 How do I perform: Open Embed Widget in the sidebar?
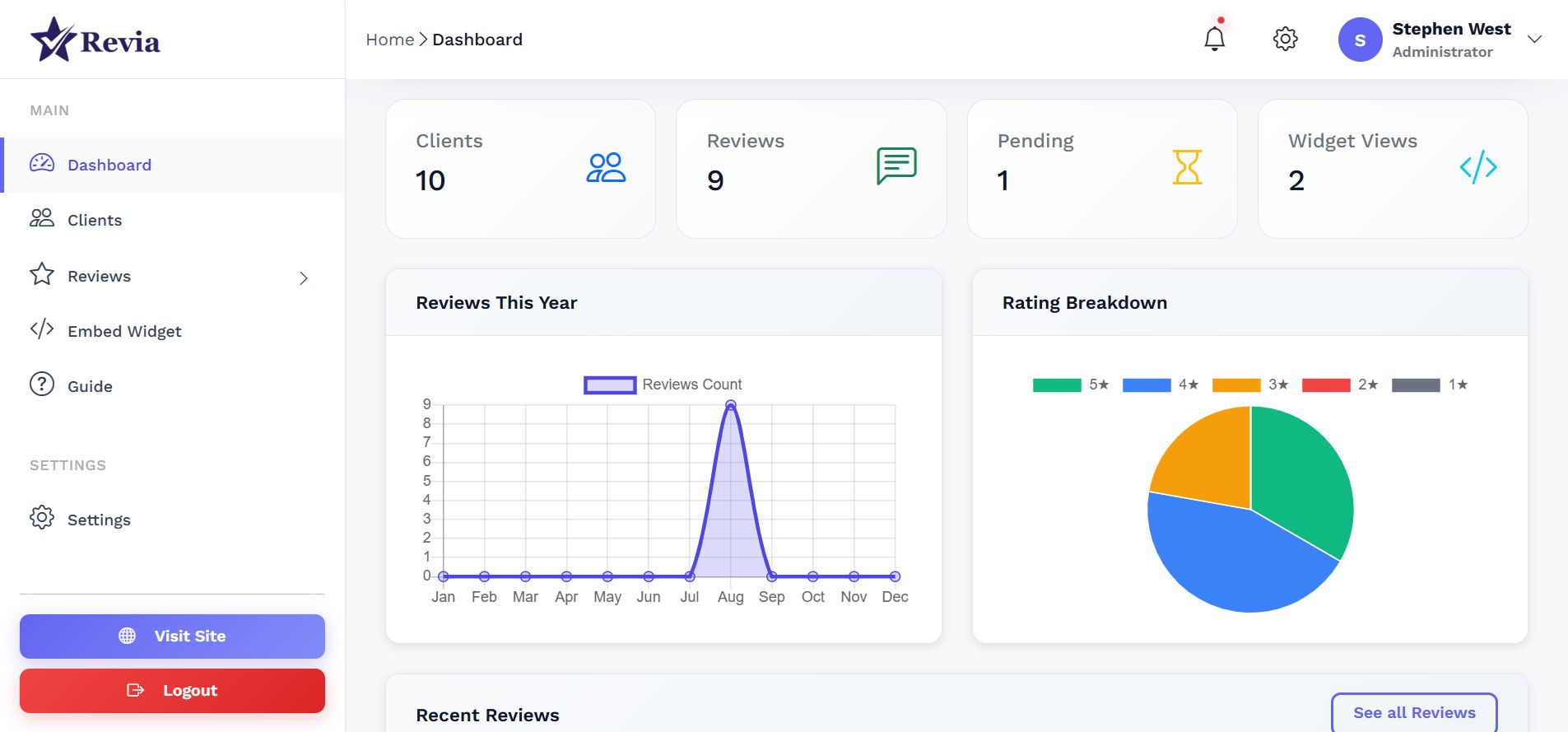tap(124, 331)
